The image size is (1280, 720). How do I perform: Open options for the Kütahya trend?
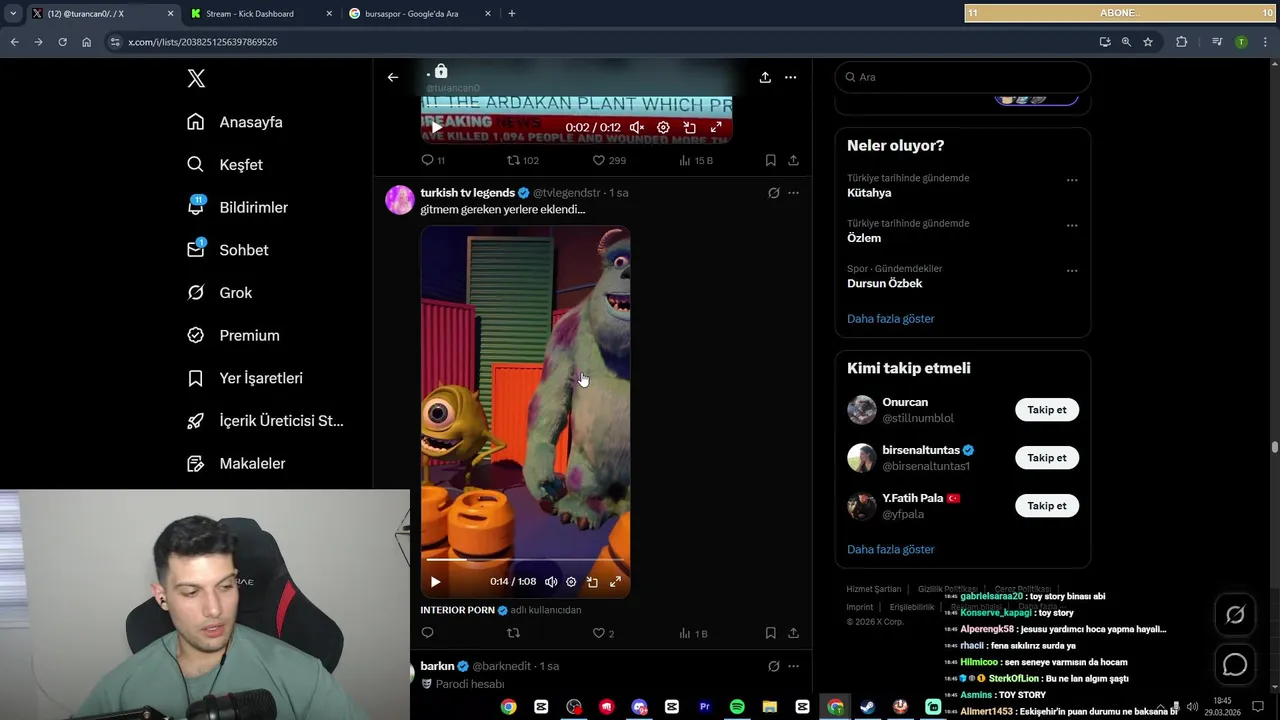pyautogui.click(x=1072, y=181)
